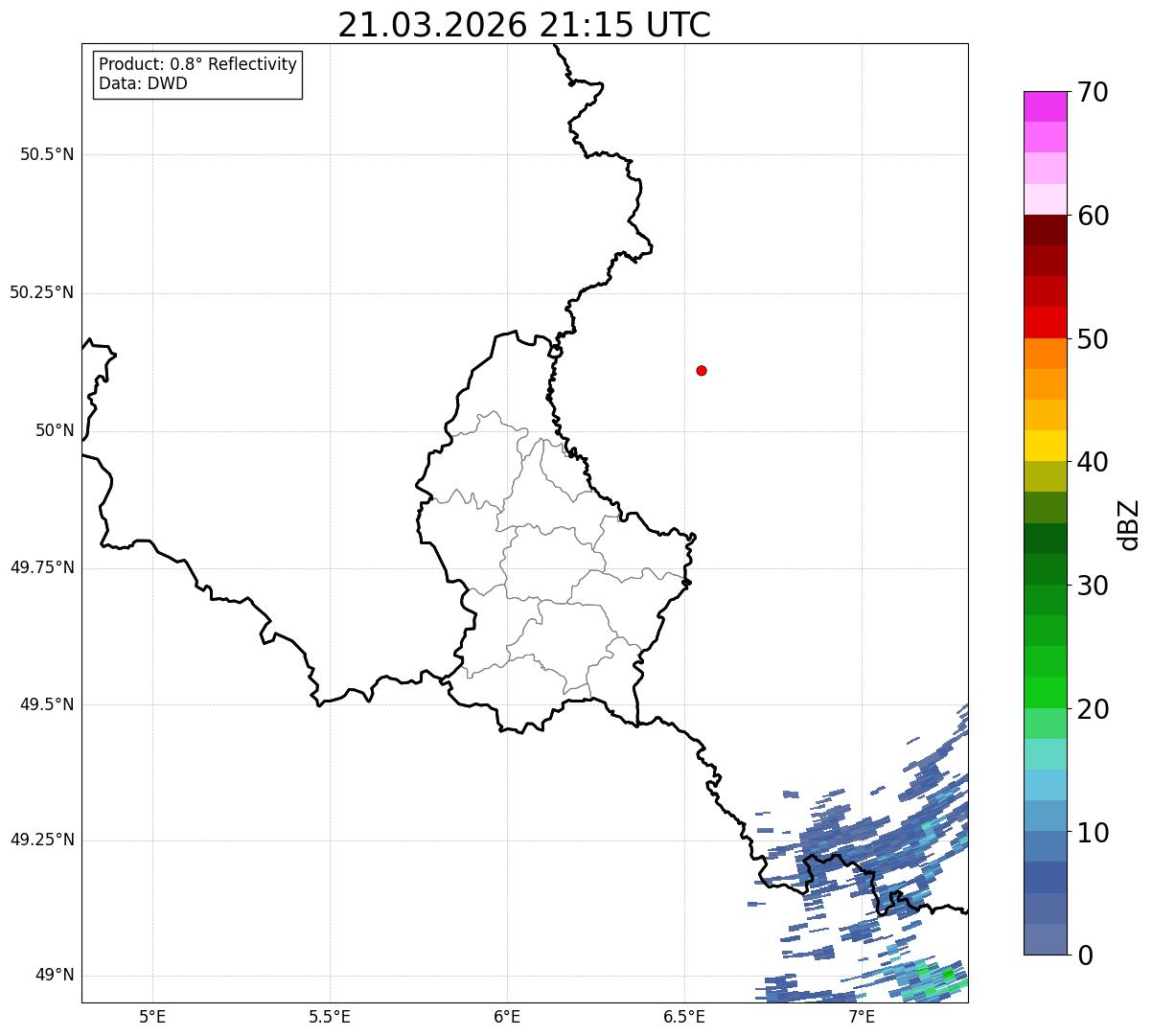
Task: Pick the dark maroon swatch just below 60
Action: point(1045,230)
